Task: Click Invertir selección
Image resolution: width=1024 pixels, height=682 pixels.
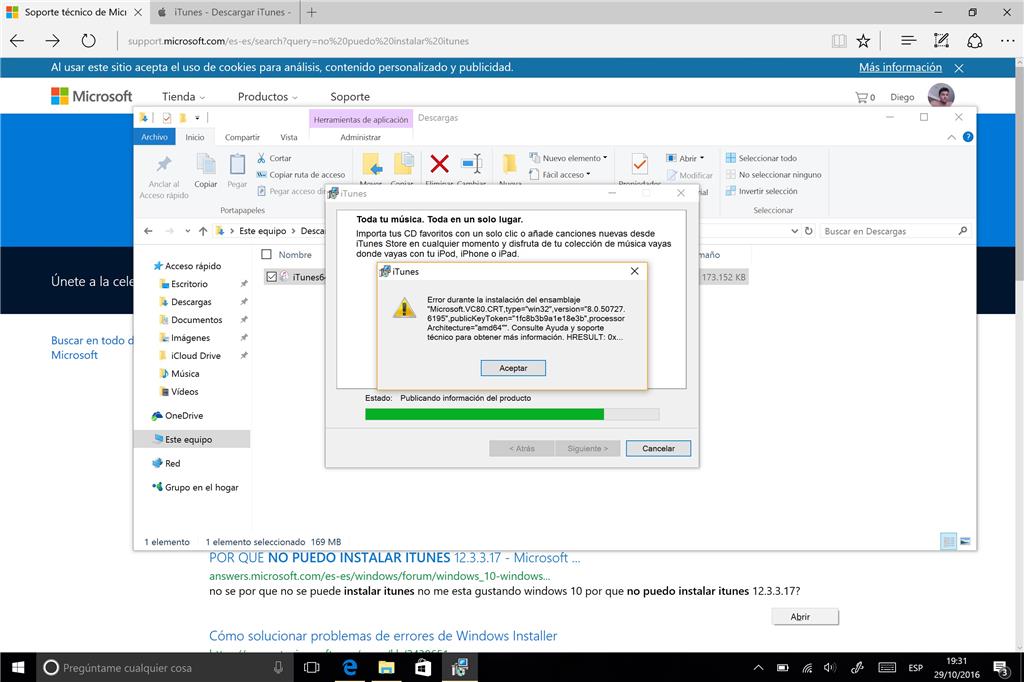Action: pyautogui.click(x=761, y=191)
